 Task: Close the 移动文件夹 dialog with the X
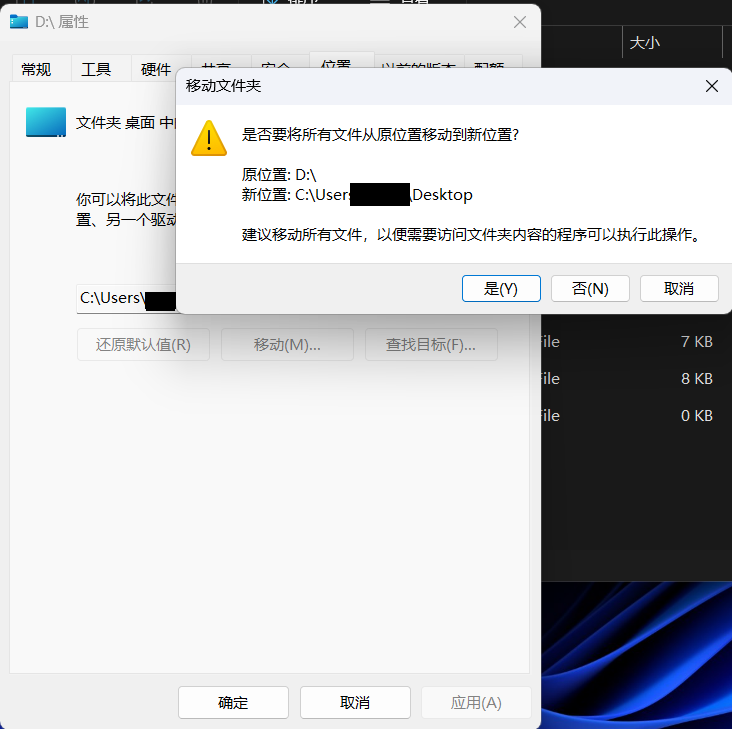click(x=711, y=86)
